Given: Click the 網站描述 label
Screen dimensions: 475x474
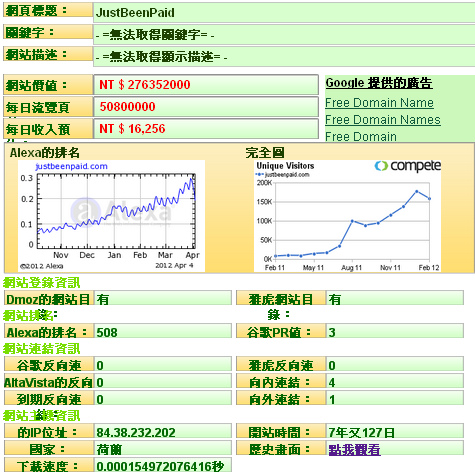Looking at the screenshot, I should (x=48, y=54).
